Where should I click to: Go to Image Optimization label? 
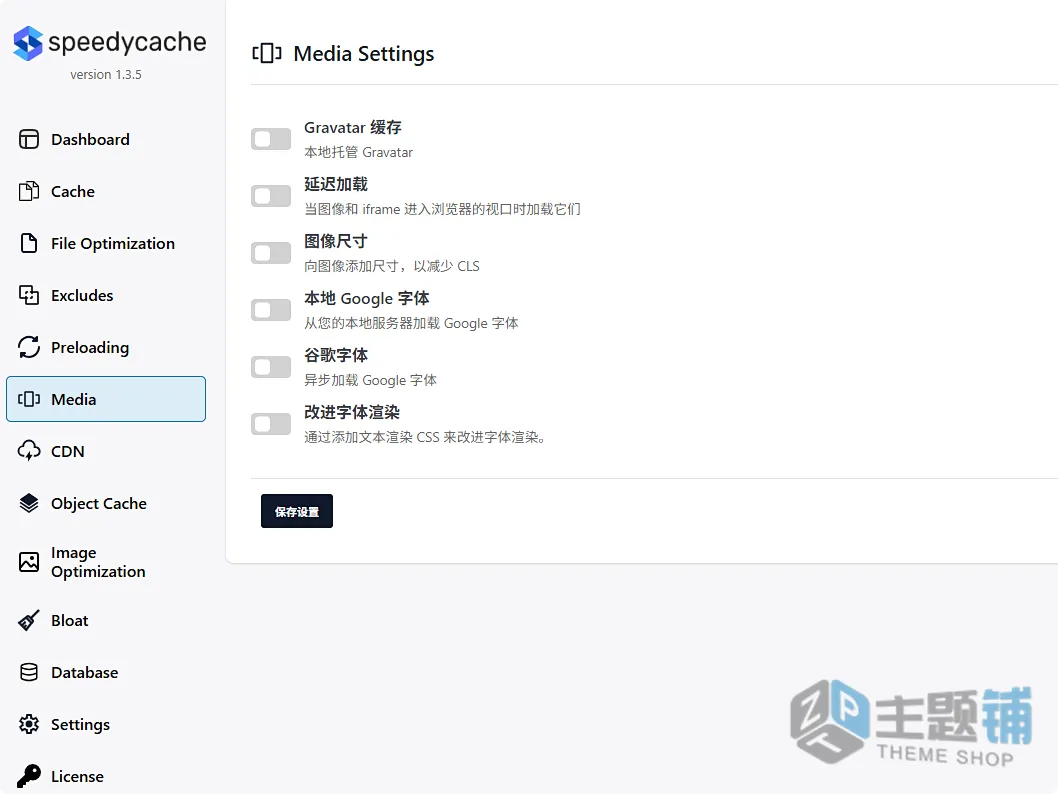(98, 562)
